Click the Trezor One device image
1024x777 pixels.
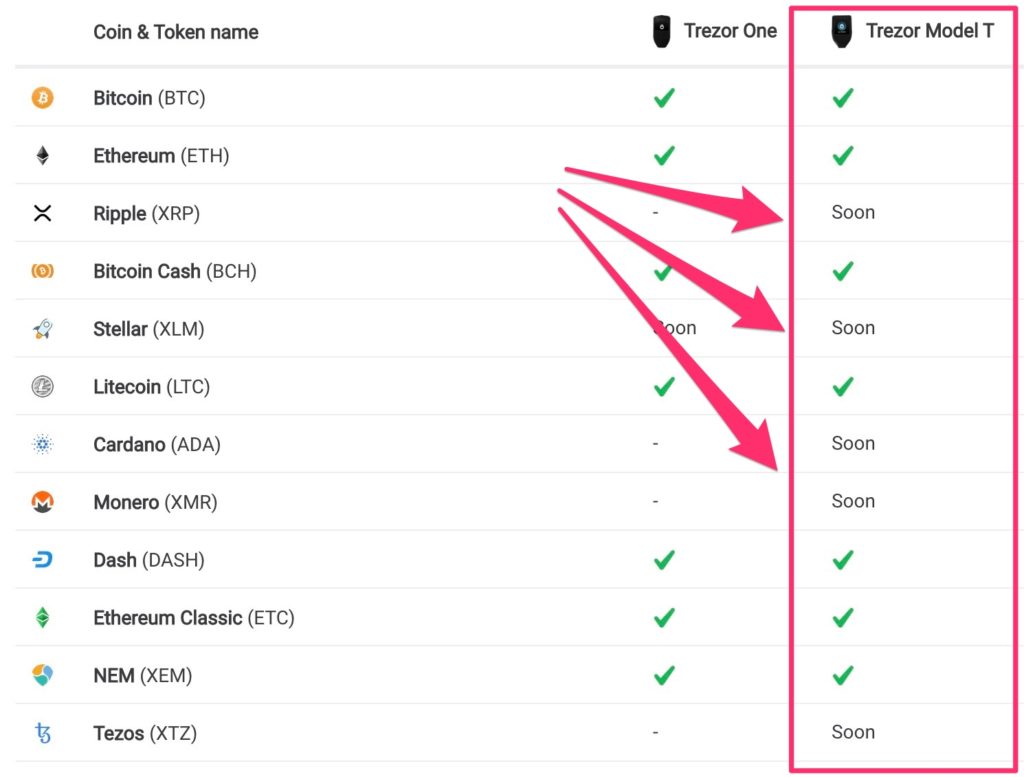(x=660, y=32)
